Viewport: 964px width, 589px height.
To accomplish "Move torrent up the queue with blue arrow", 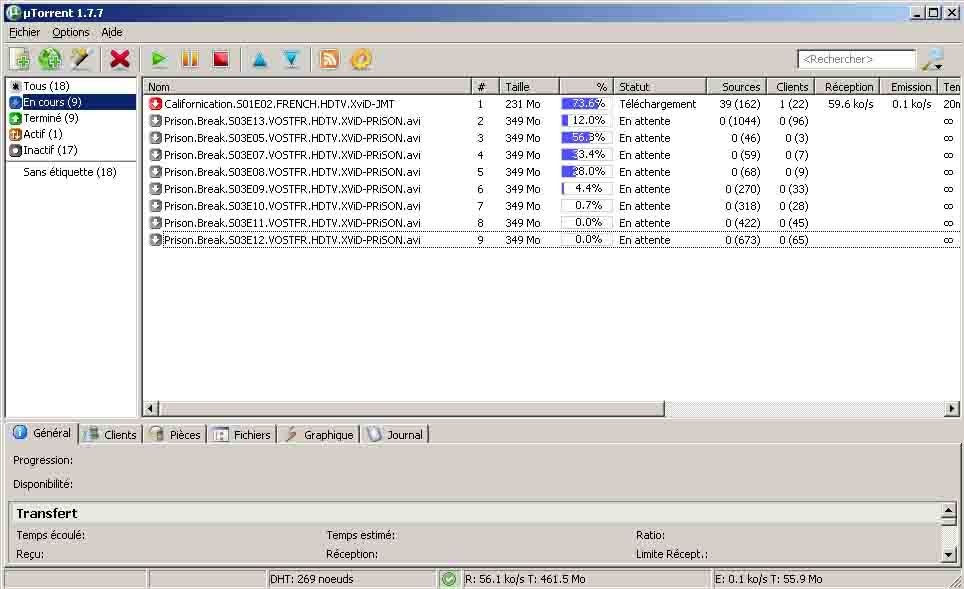I will pos(260,59).
